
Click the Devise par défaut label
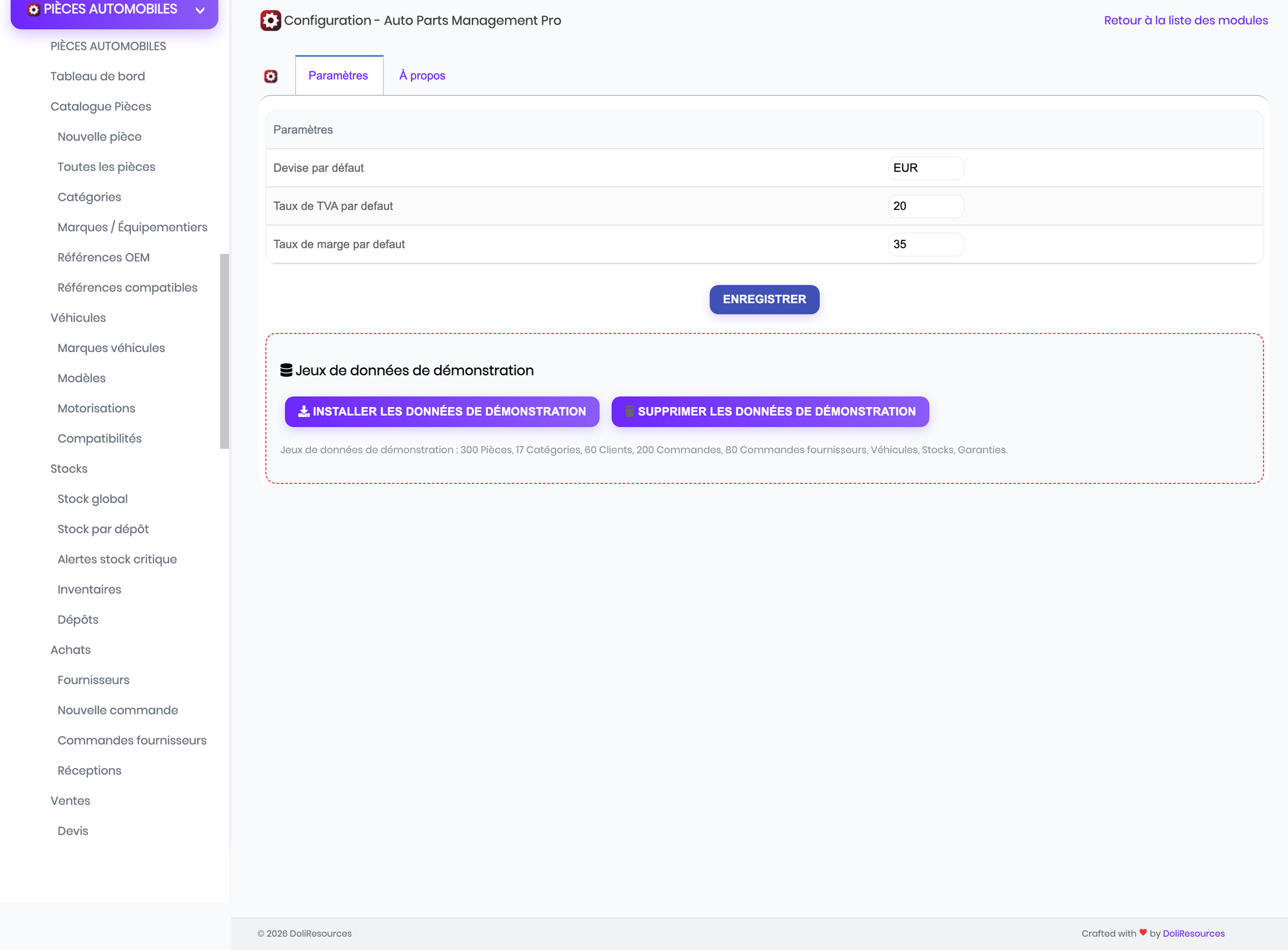(x=318, y=168)
